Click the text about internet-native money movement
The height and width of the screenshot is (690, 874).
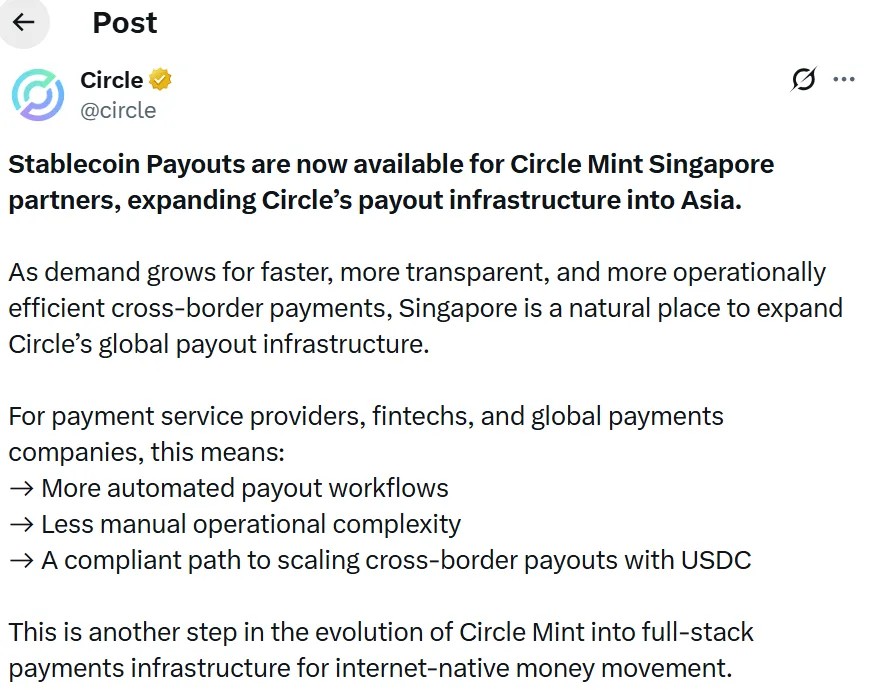tap(380, 648)
